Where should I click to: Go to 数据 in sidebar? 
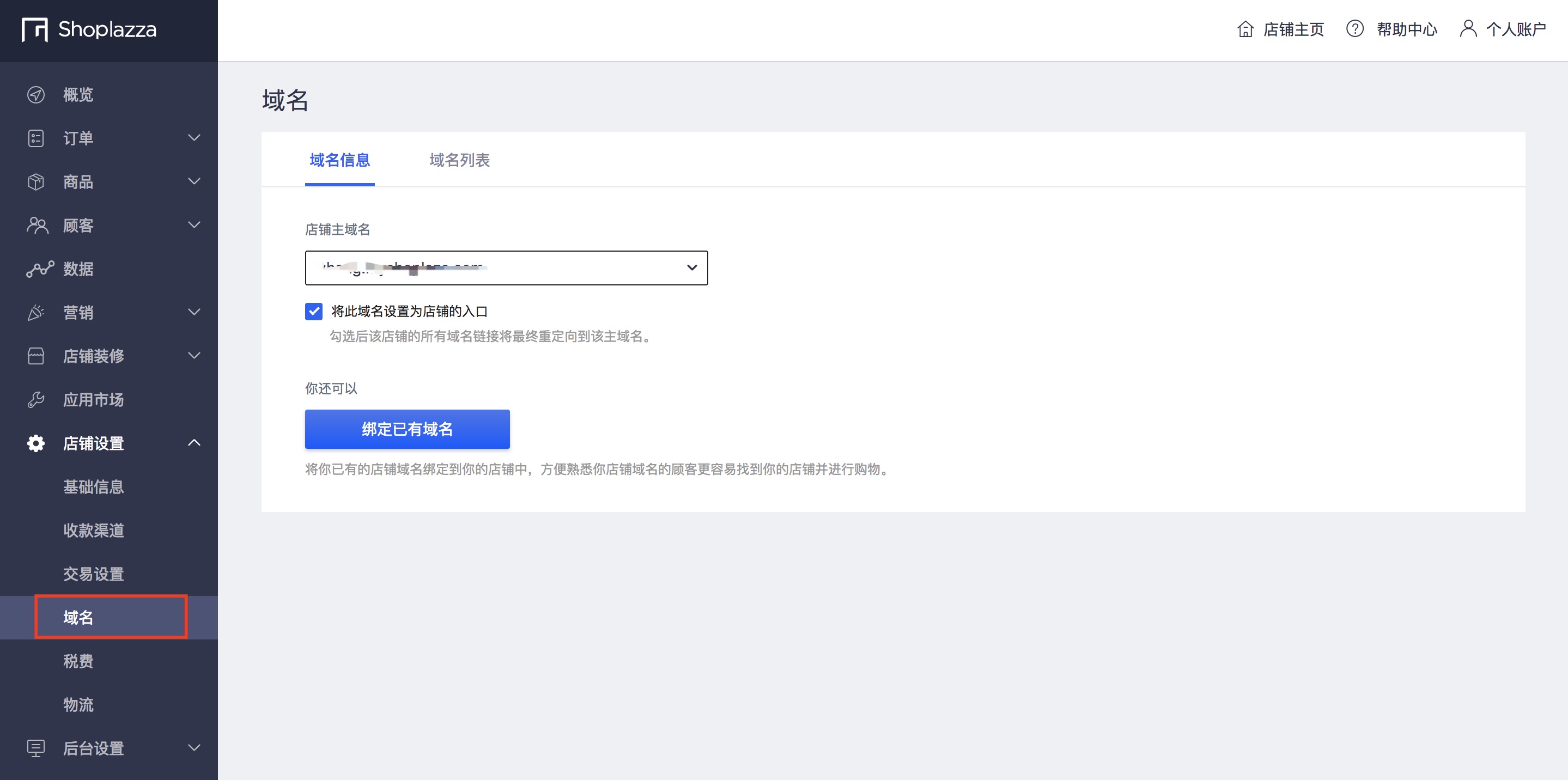(78, 269)
